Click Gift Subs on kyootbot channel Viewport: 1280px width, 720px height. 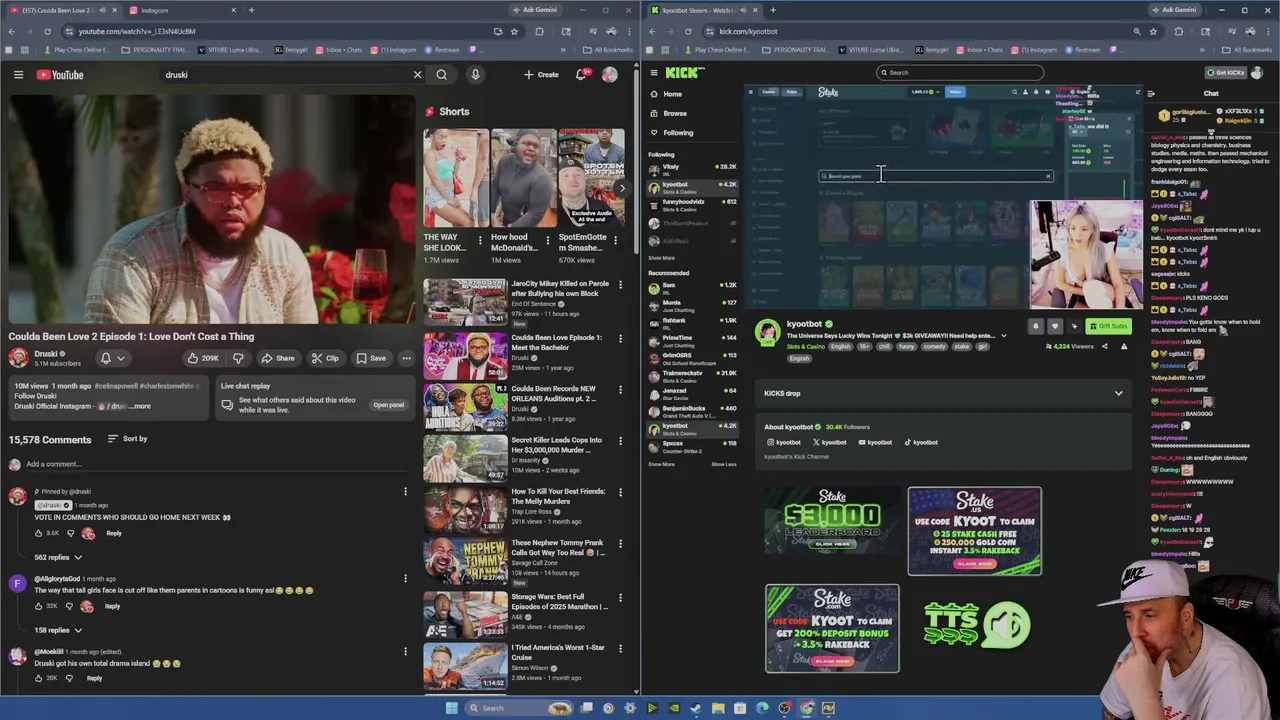point(1108,326)
